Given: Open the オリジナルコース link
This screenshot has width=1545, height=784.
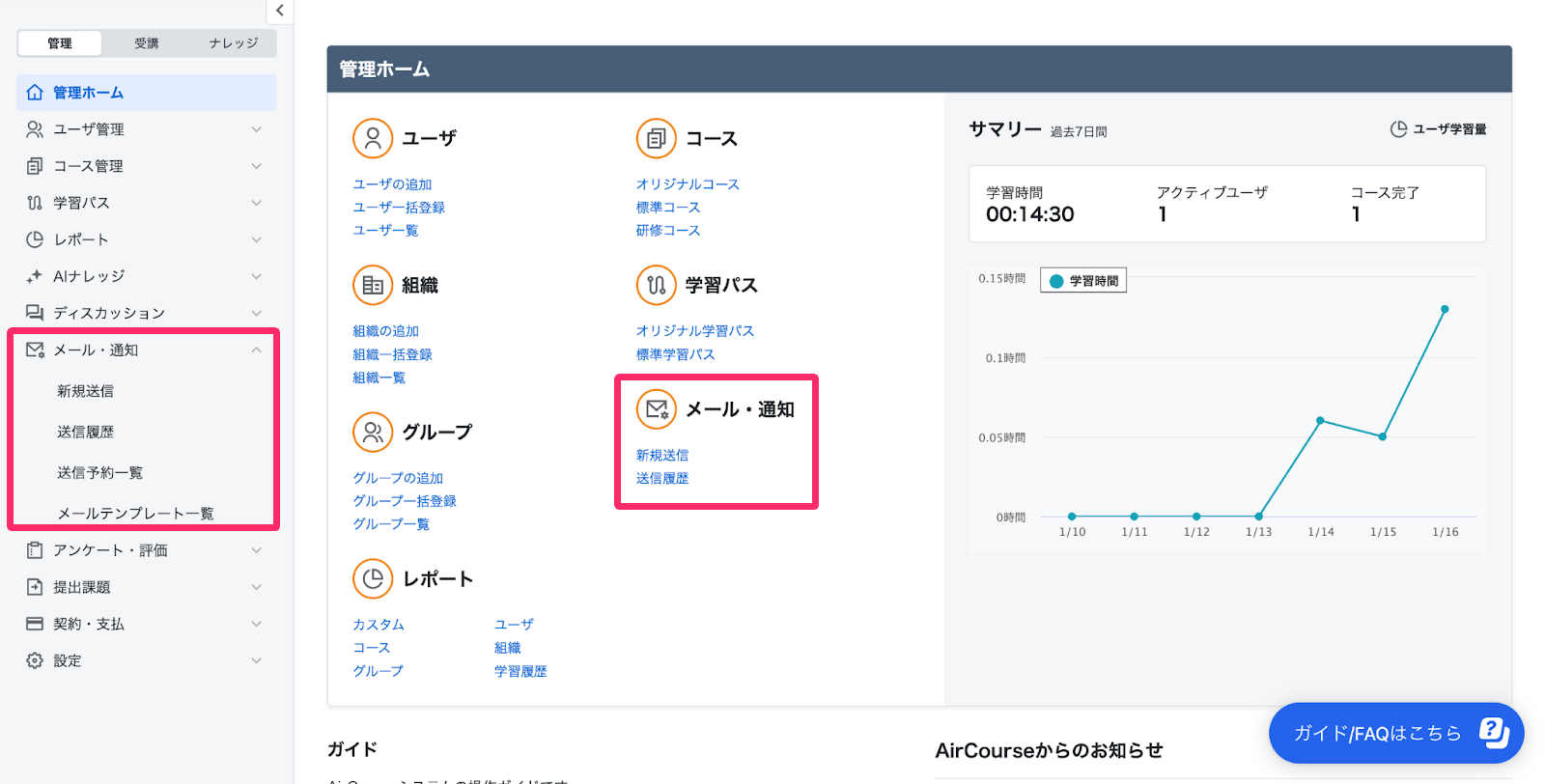Looking at the screenshot, I should (x=688, y=184).
